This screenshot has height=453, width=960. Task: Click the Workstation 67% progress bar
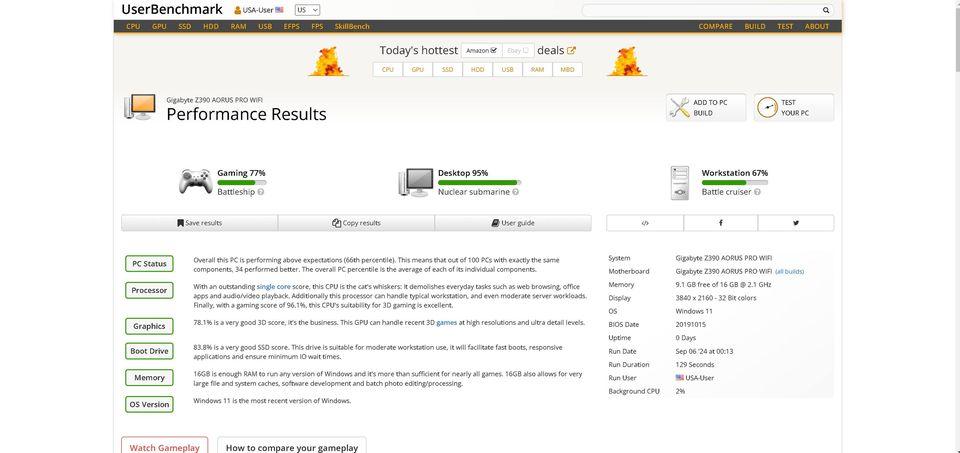[x=735, y=182]
